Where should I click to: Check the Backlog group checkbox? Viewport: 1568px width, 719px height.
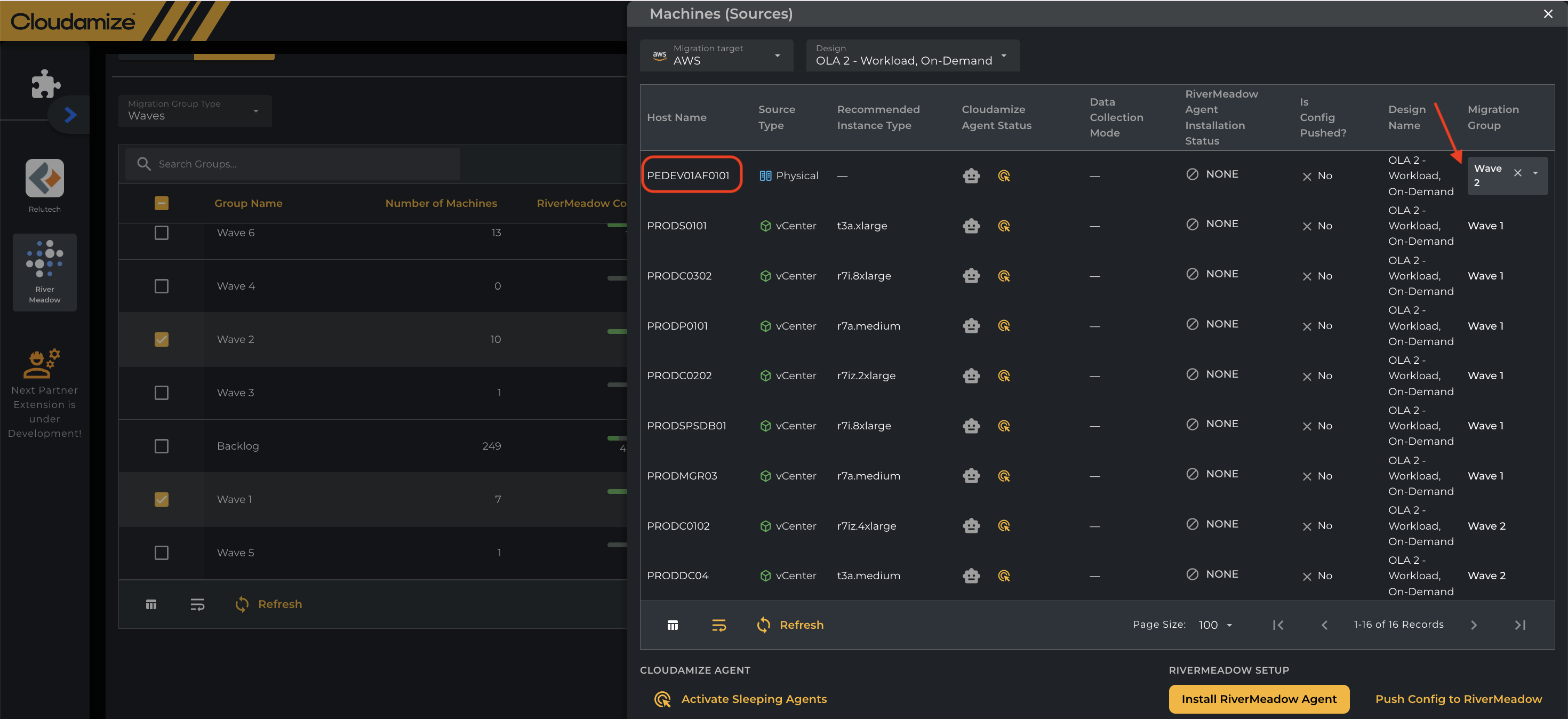coord(161,446)
